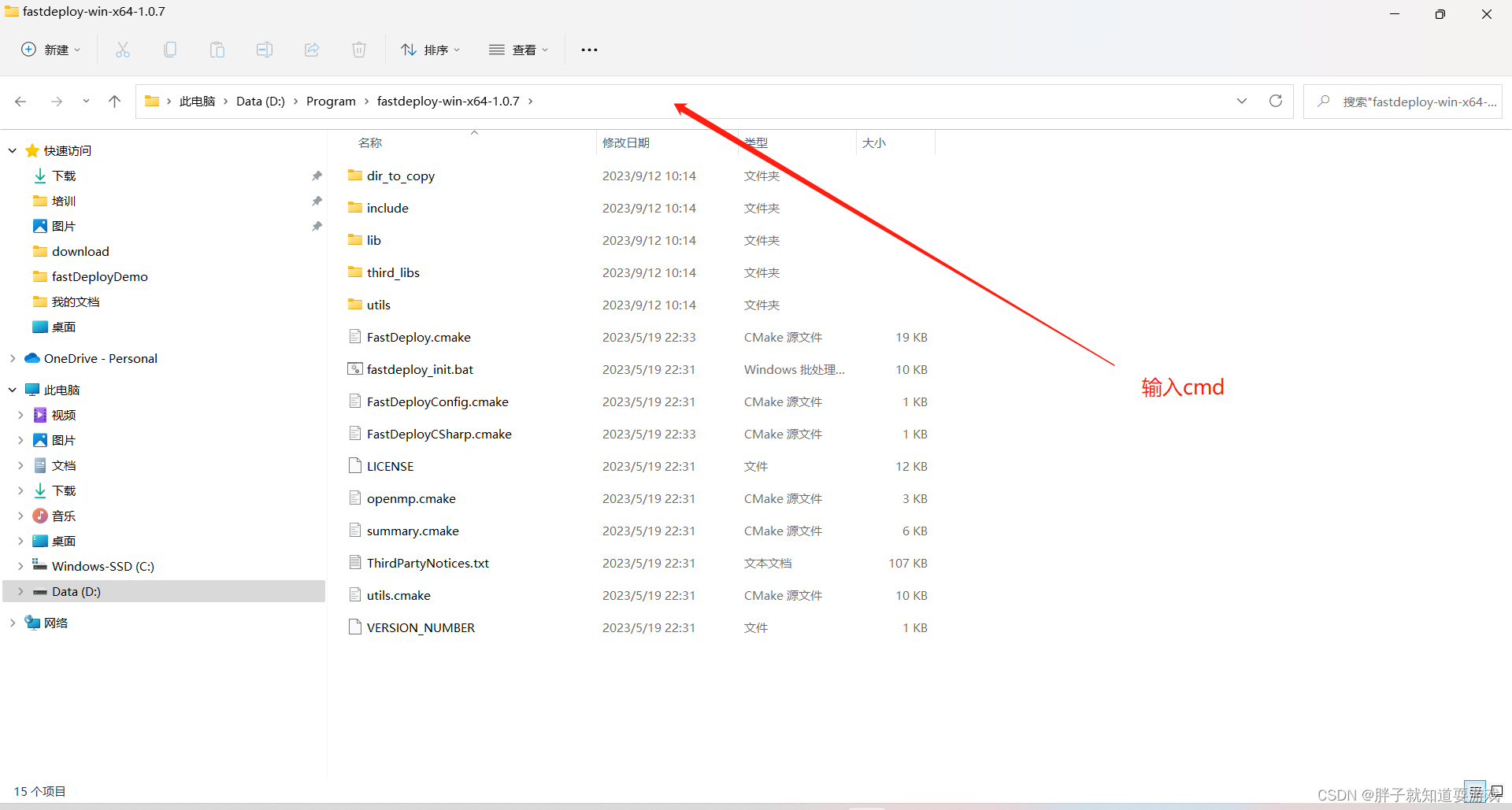Navigate up using the up arrow icon
Viewport: 1512px width, 810px height.
coord(114,101)
